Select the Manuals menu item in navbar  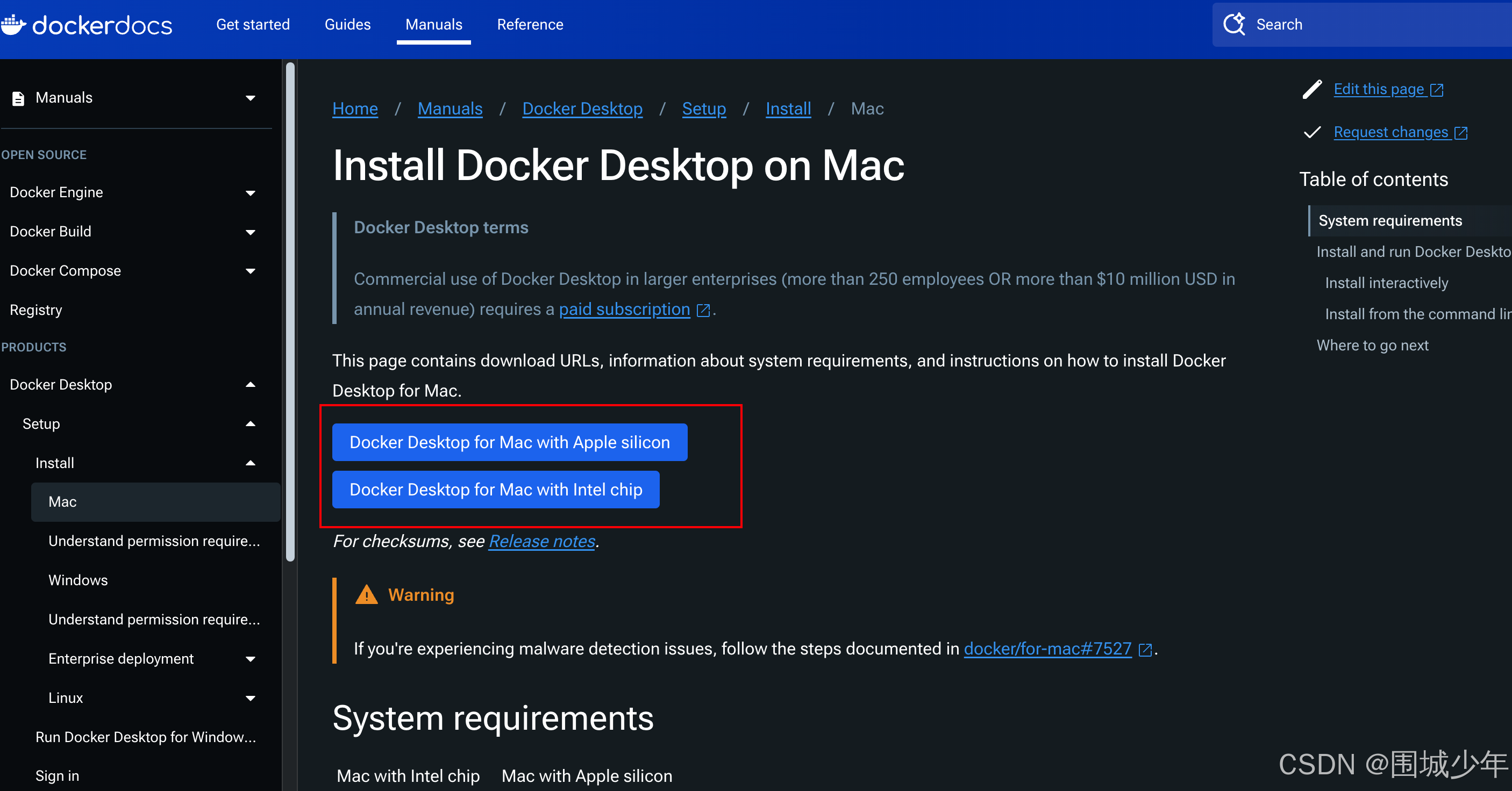(x=433, y=24)
